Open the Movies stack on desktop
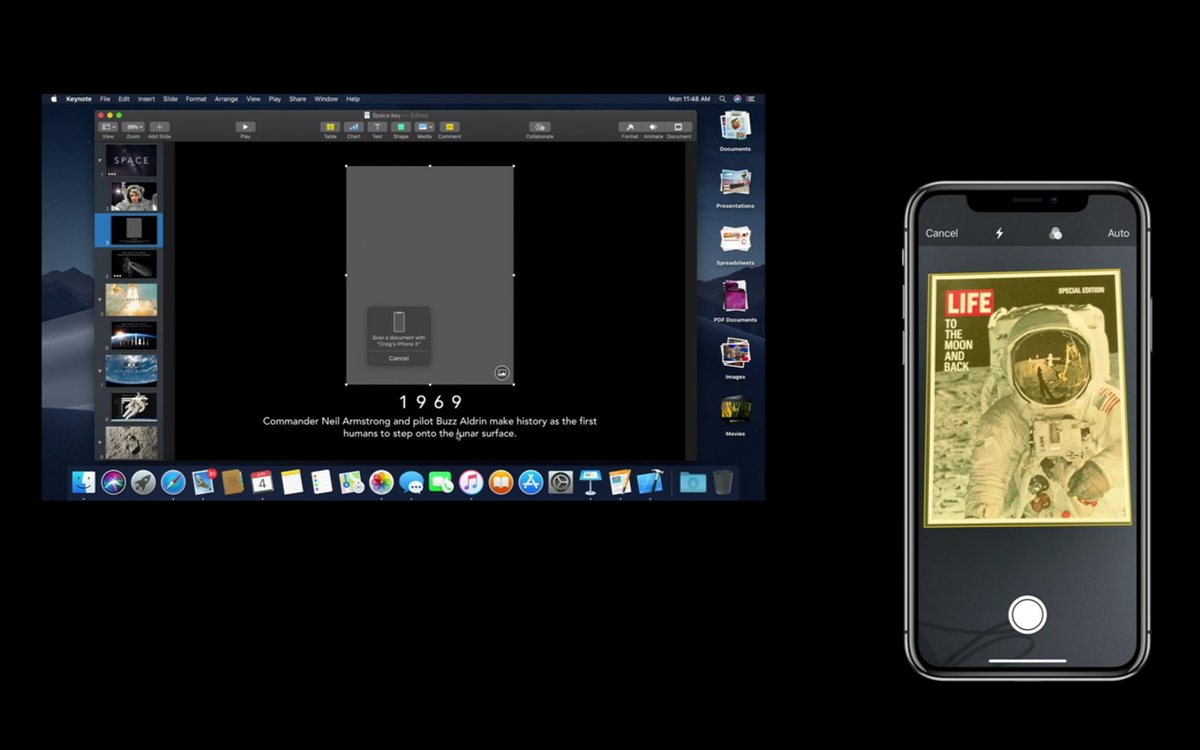 point(735,413)
